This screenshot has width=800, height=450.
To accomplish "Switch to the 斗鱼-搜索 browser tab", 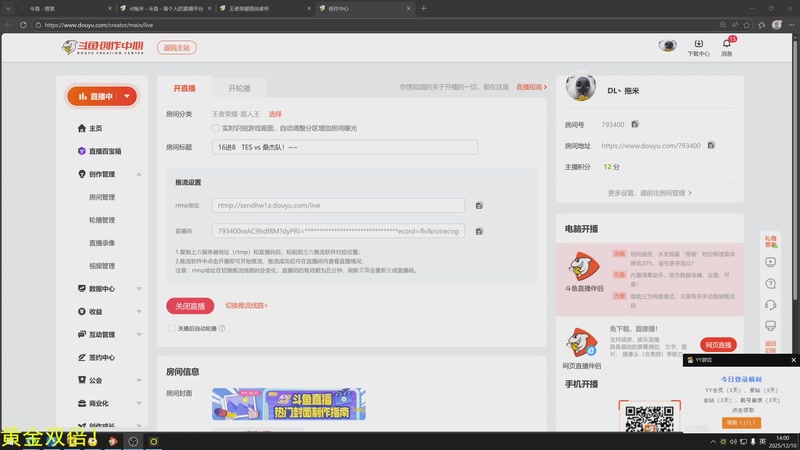I will point(64,9).
